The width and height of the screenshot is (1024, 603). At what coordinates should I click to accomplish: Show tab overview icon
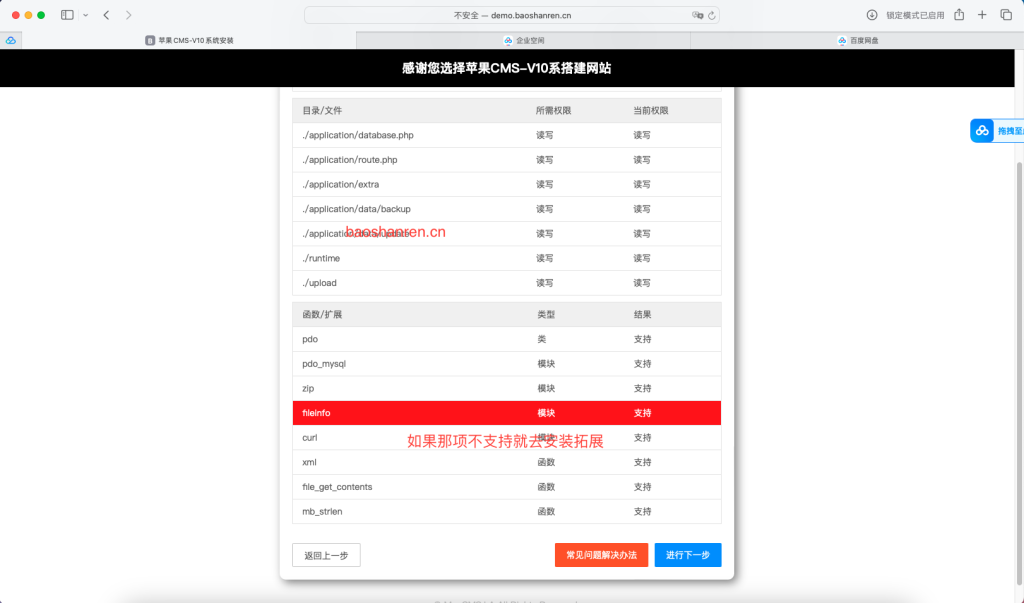(x=1006, y=14)
